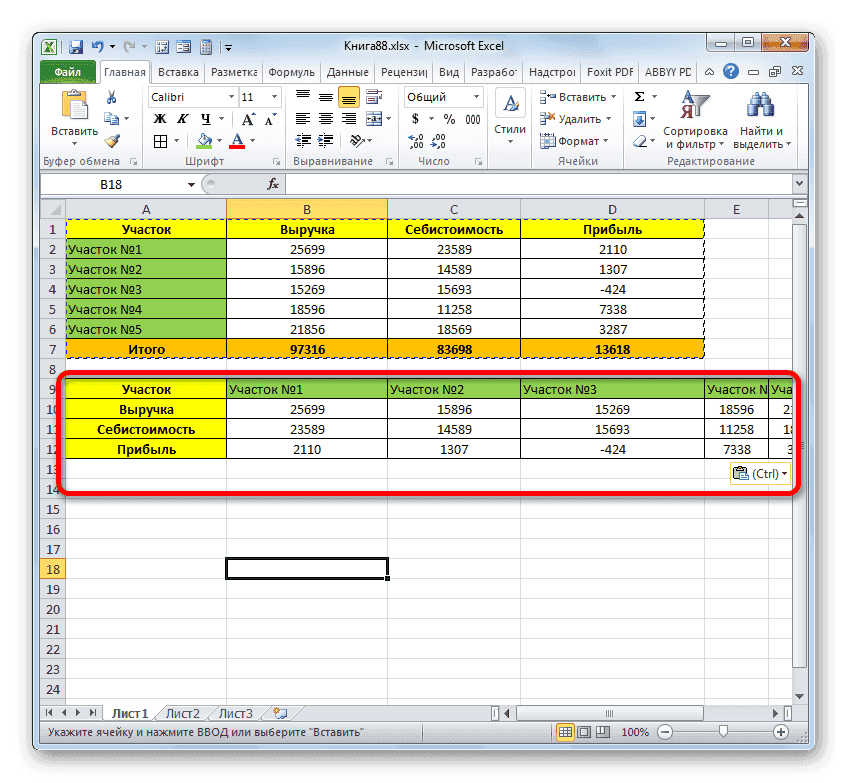The height and width of the screenshot is (783, 848).
Task: Open paste options via the Ctrl button
Action: click(x=760, y=472)
